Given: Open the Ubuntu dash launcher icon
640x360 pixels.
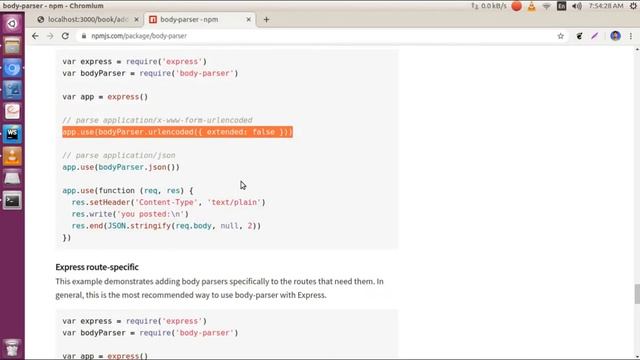Looking at the screenshot, I should (x=12, y=23).
